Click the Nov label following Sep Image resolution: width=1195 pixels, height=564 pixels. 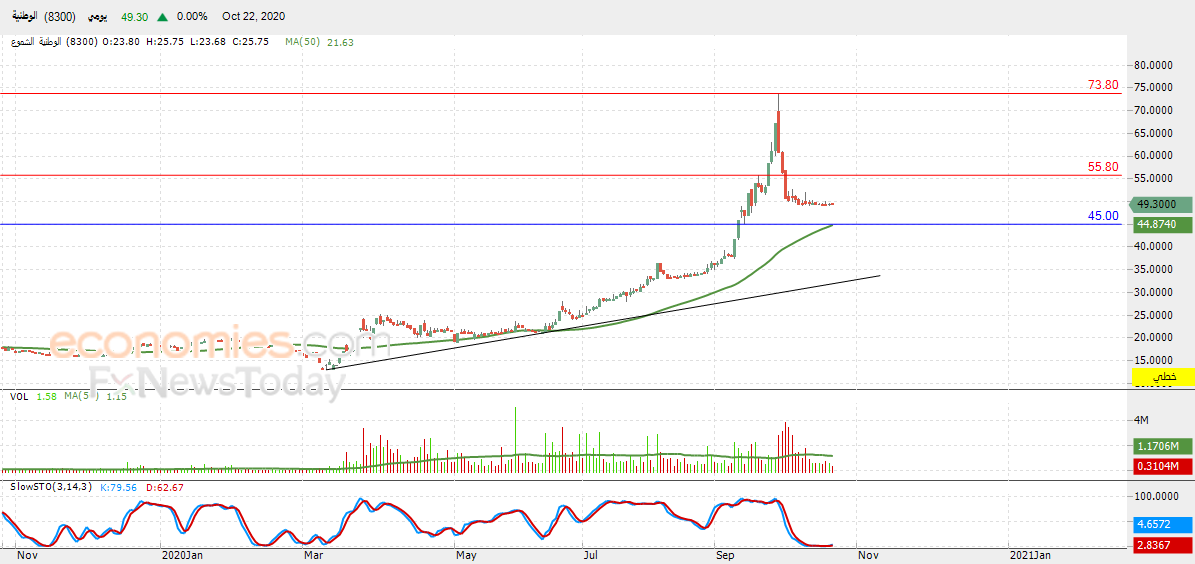pos(866,556)
